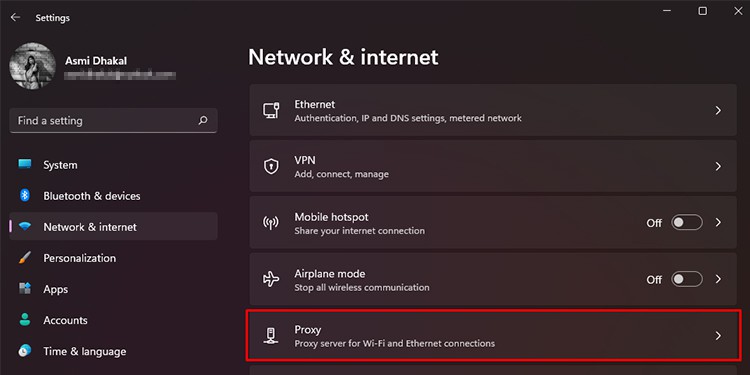Click the search magnifier icon
Viewport: 750px width, 375px height.
(x=203, y=121)
